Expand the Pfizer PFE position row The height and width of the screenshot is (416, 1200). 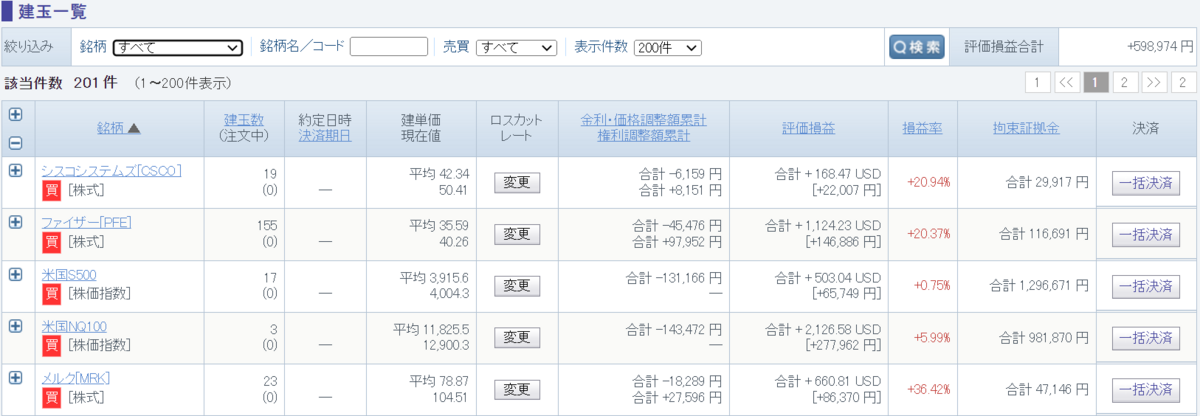click(15, 222)
